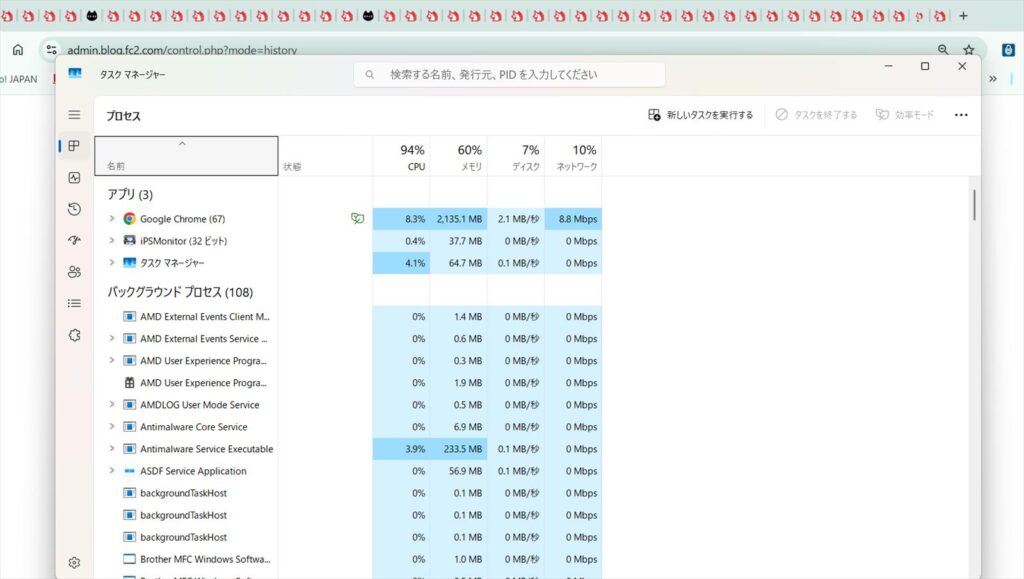
Task: Toggle the hamburger navigation menu
Action: 74,115
